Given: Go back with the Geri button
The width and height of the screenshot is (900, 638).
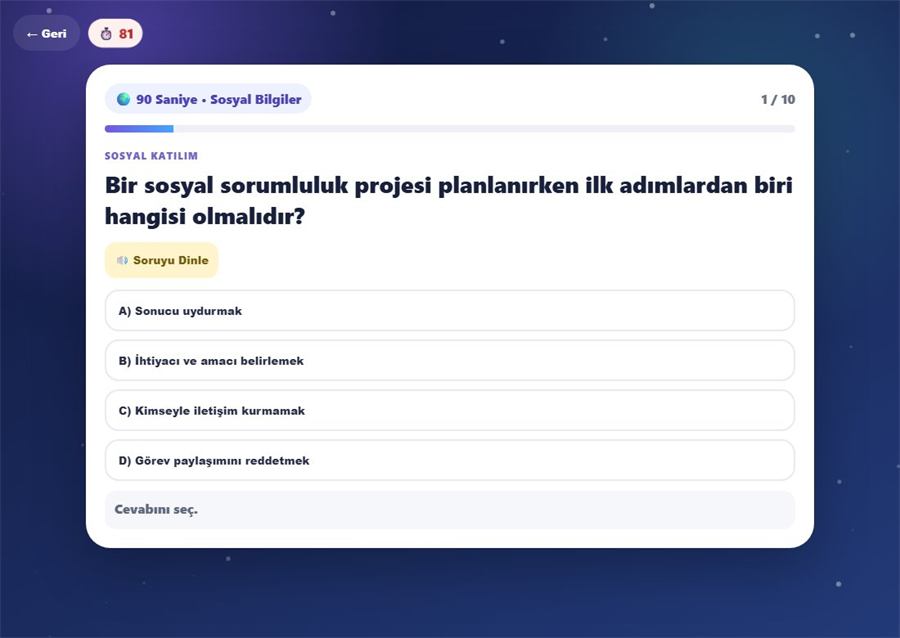Looking at the screenshot, I should pos(46,33).
